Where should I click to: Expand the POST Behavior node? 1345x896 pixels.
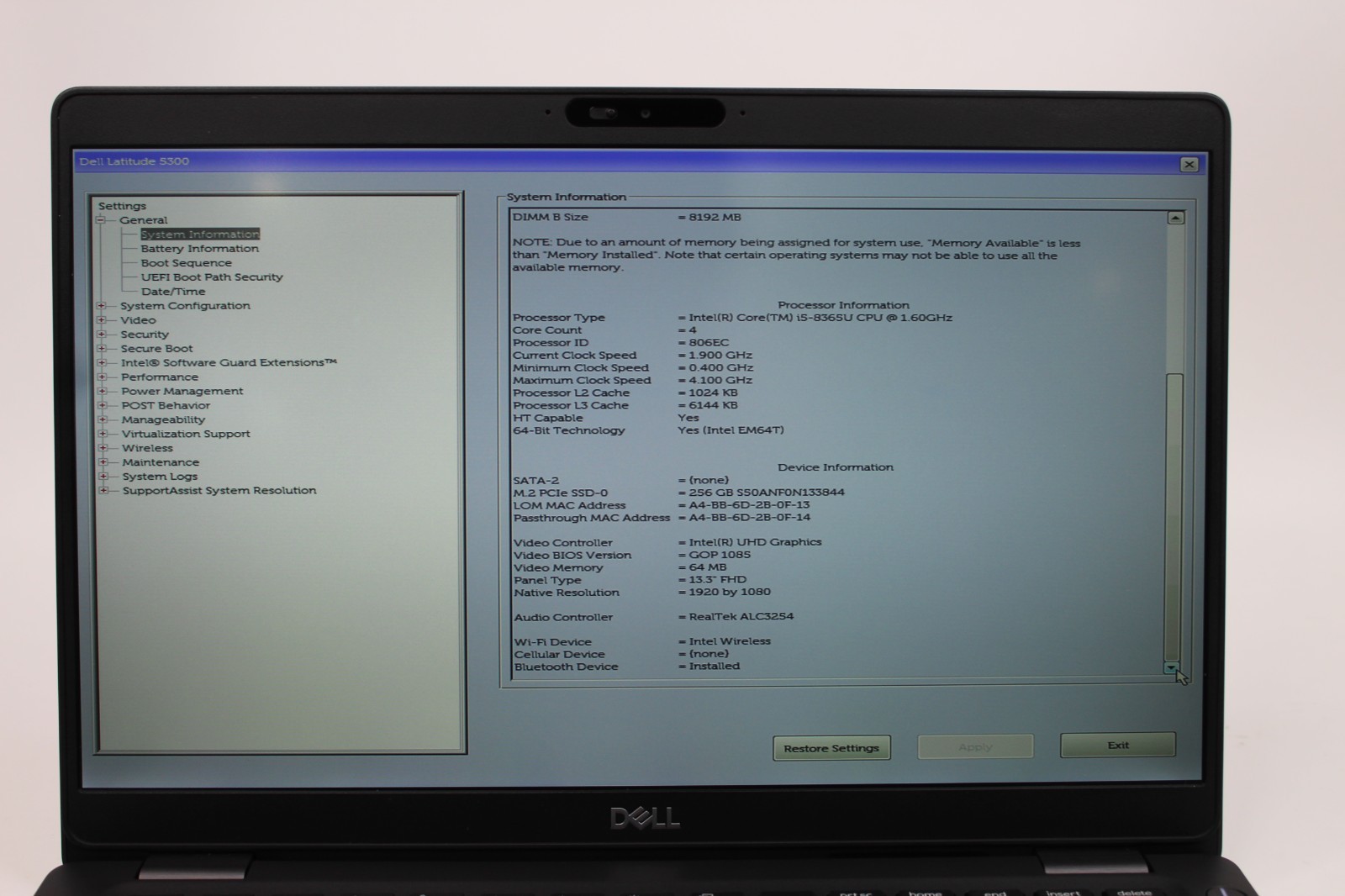pyautogui.click(x=103, y=406)
